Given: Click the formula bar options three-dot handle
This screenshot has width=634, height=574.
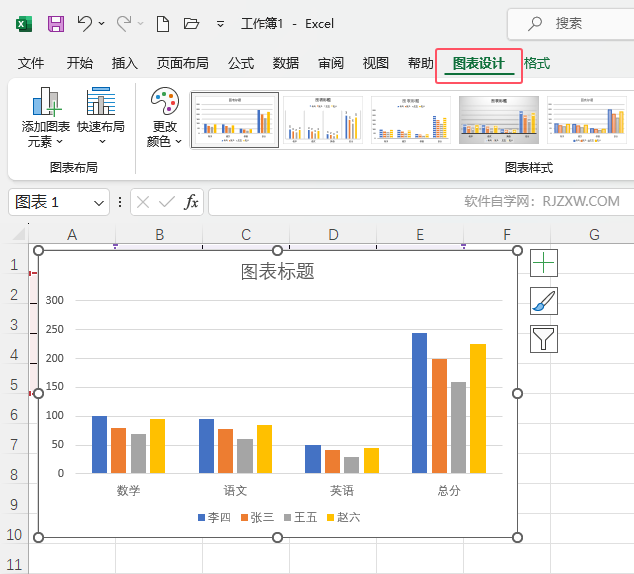Looking at the screenshot, I should tap(120, 202).
